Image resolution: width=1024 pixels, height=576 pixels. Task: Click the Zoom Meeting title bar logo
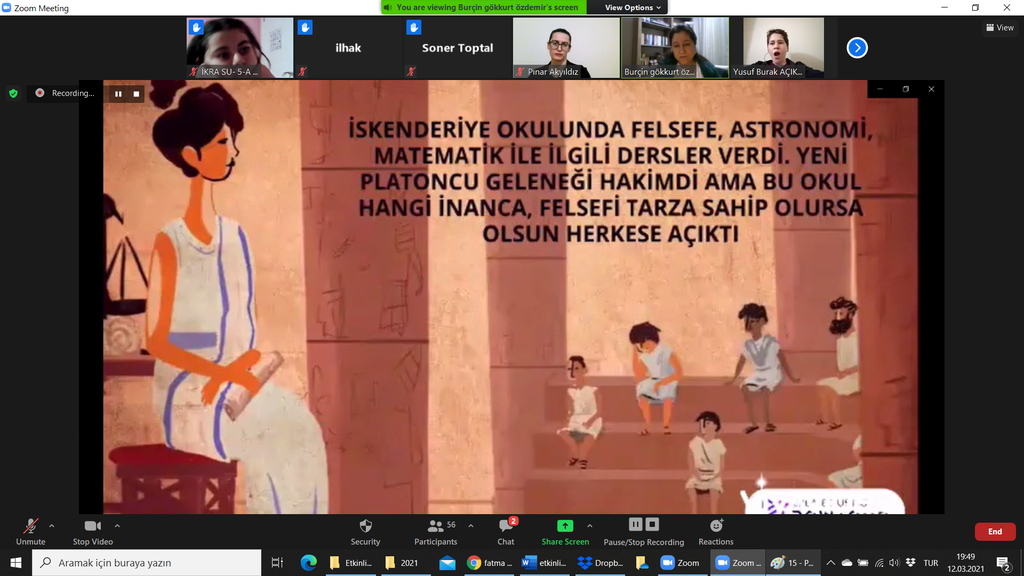[x=7, y=8]
